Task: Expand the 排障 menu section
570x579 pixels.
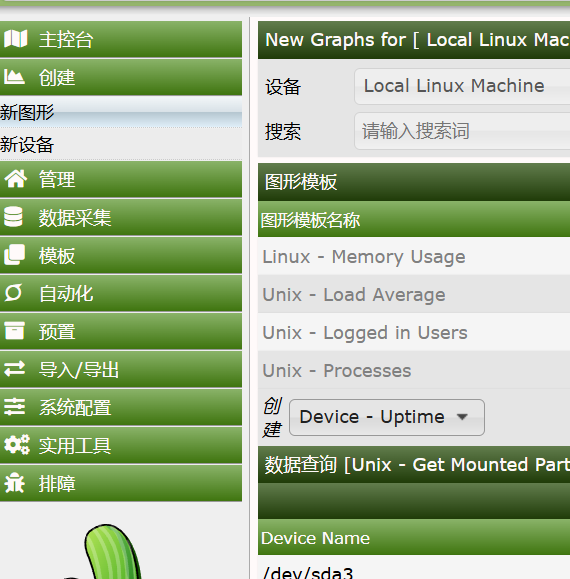Action: pyautogui.click(x=121, y=484)
